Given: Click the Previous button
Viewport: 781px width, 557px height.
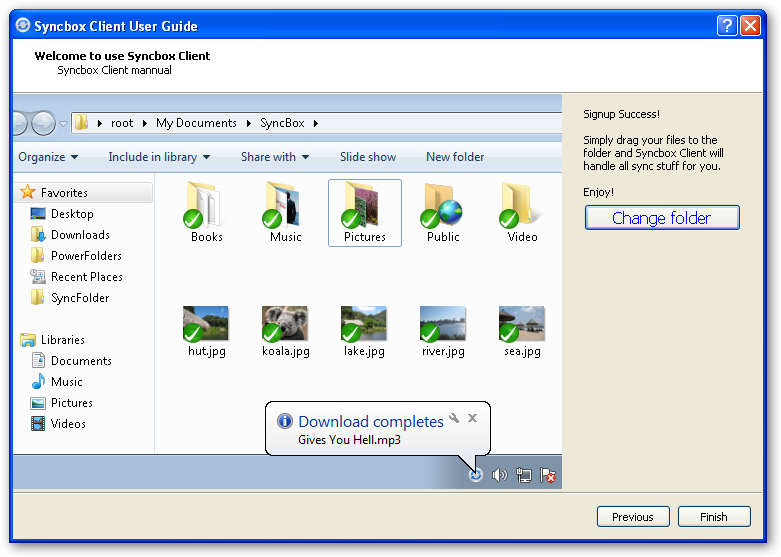Looking at the screenshot, I should click(633, 517).
